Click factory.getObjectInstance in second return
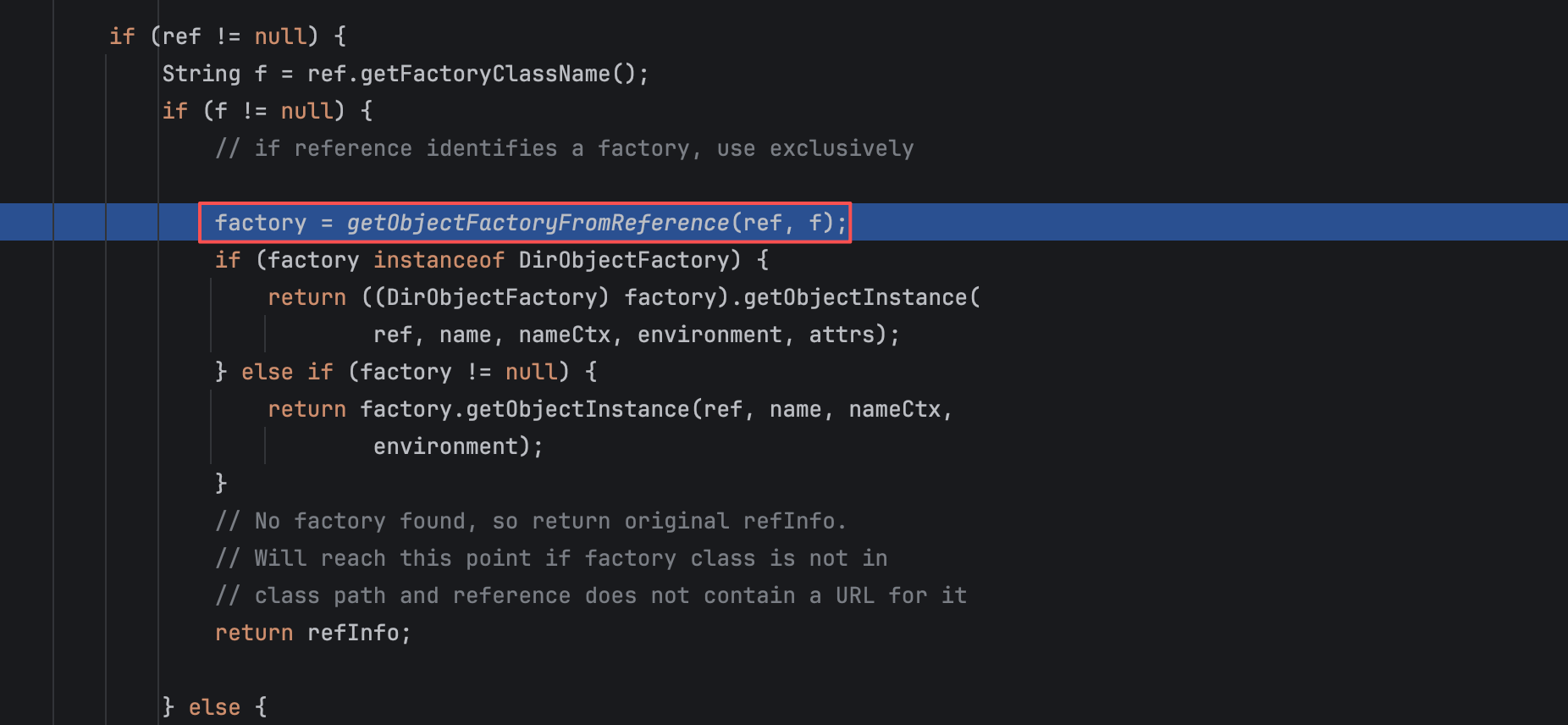The height and width of the screenshot is (725, 1568). [525, 409]
